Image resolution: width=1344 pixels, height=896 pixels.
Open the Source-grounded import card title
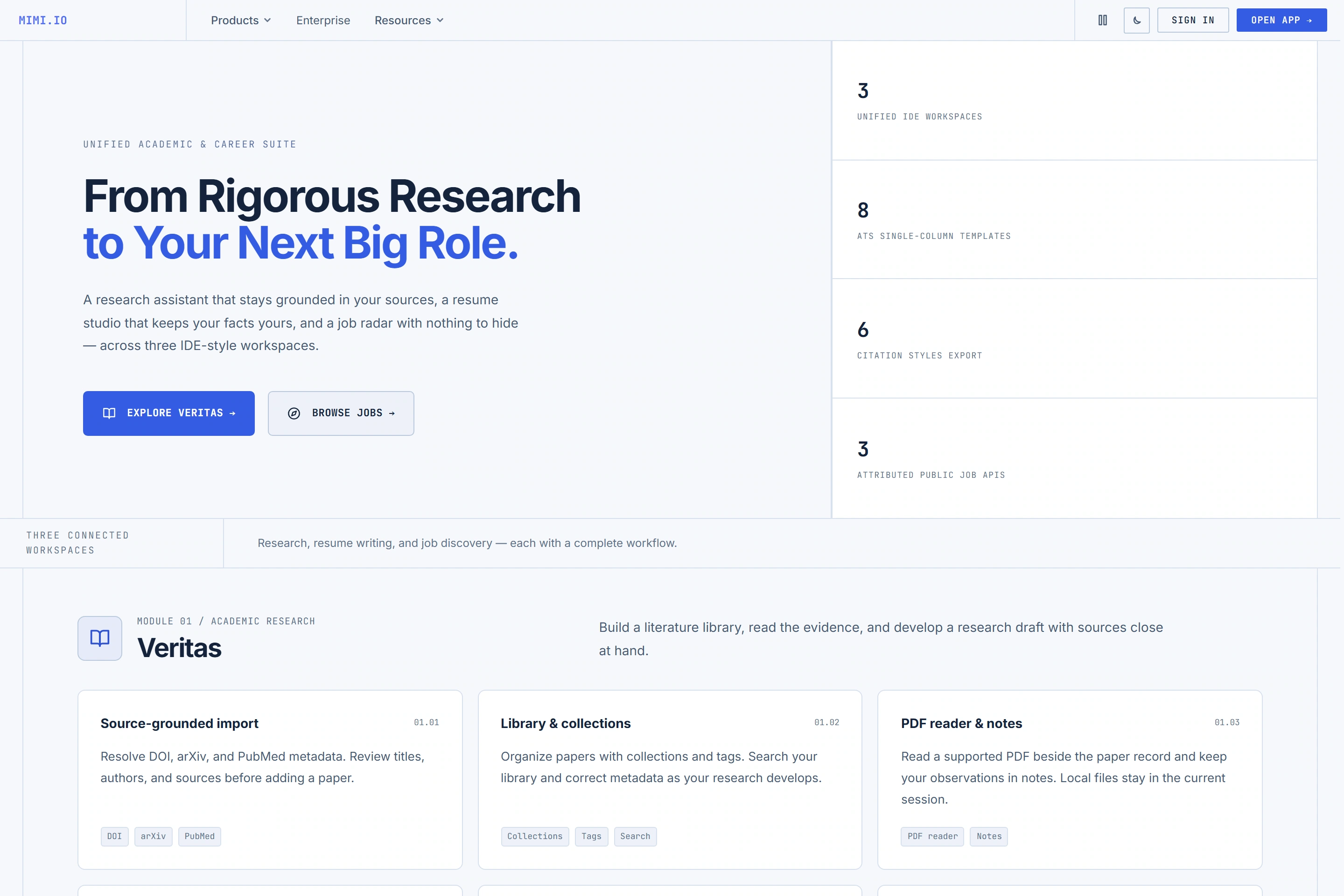(179, 723)
